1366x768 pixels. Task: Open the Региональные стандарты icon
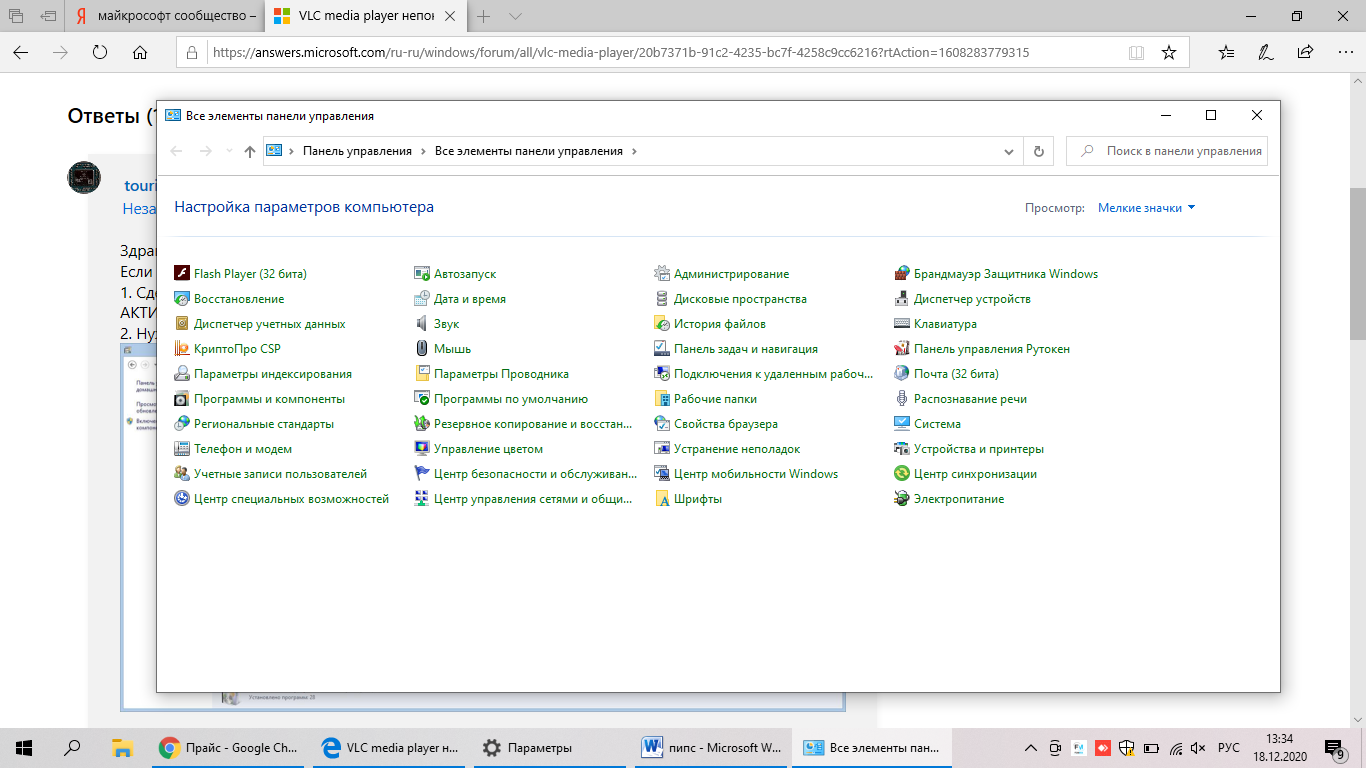[x=182, y=423]
